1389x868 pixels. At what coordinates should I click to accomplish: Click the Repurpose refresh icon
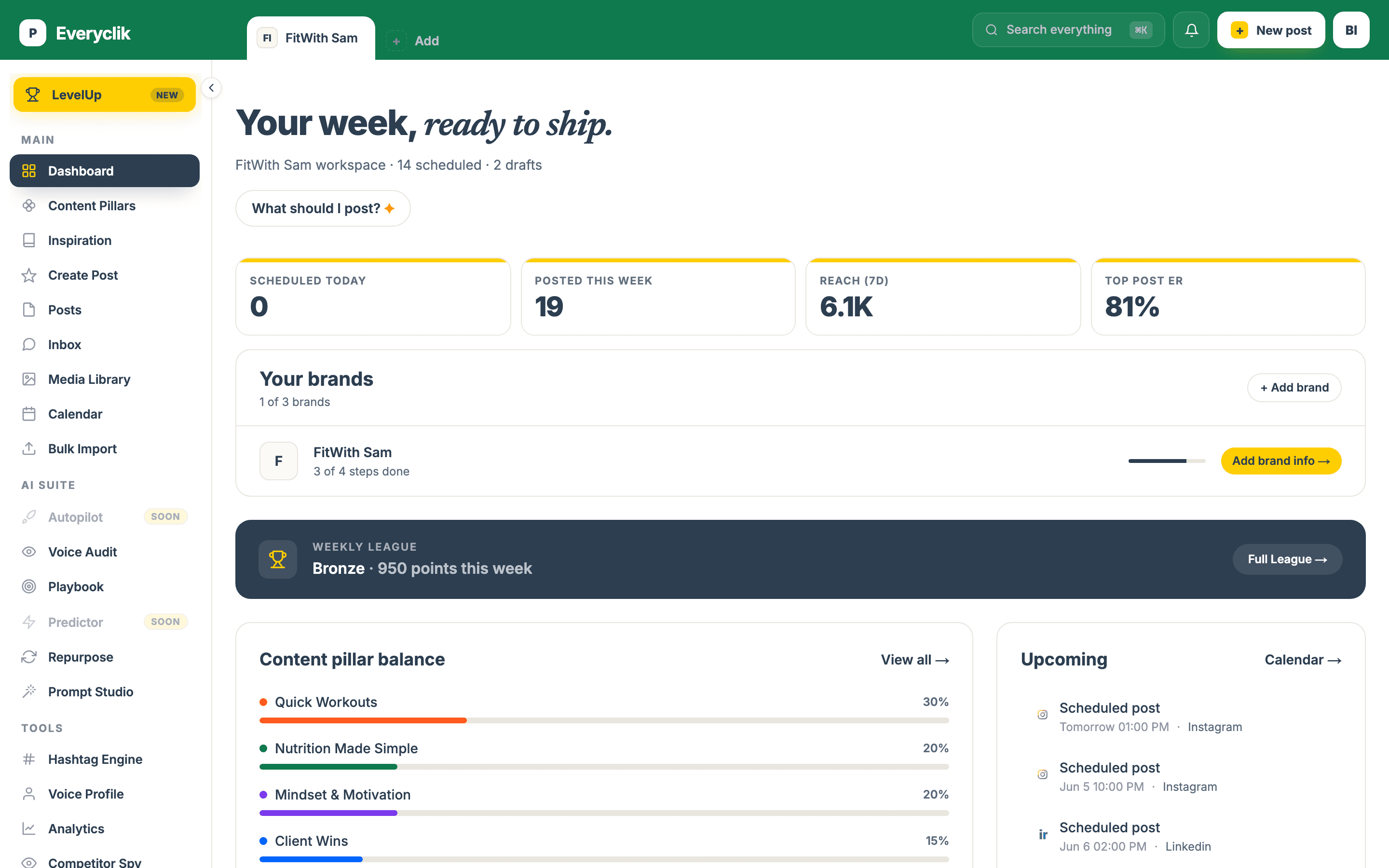(29, 657)
